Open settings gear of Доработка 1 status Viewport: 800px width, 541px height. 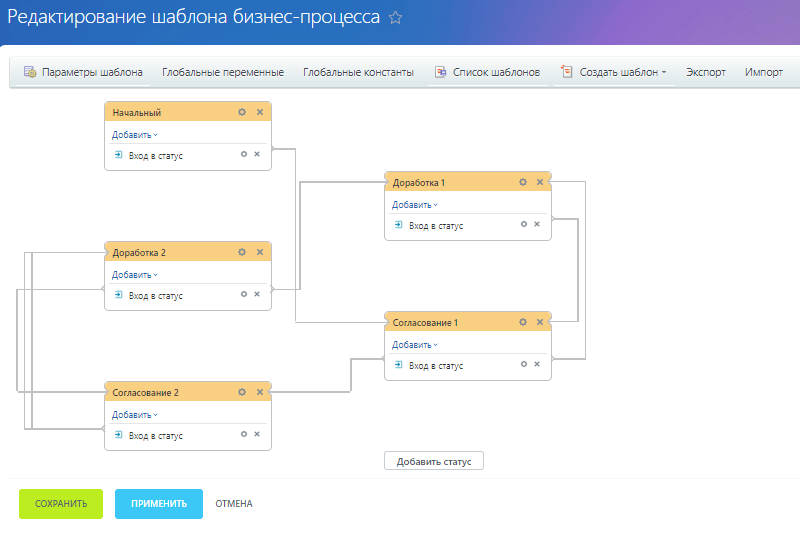pos(522,182)
